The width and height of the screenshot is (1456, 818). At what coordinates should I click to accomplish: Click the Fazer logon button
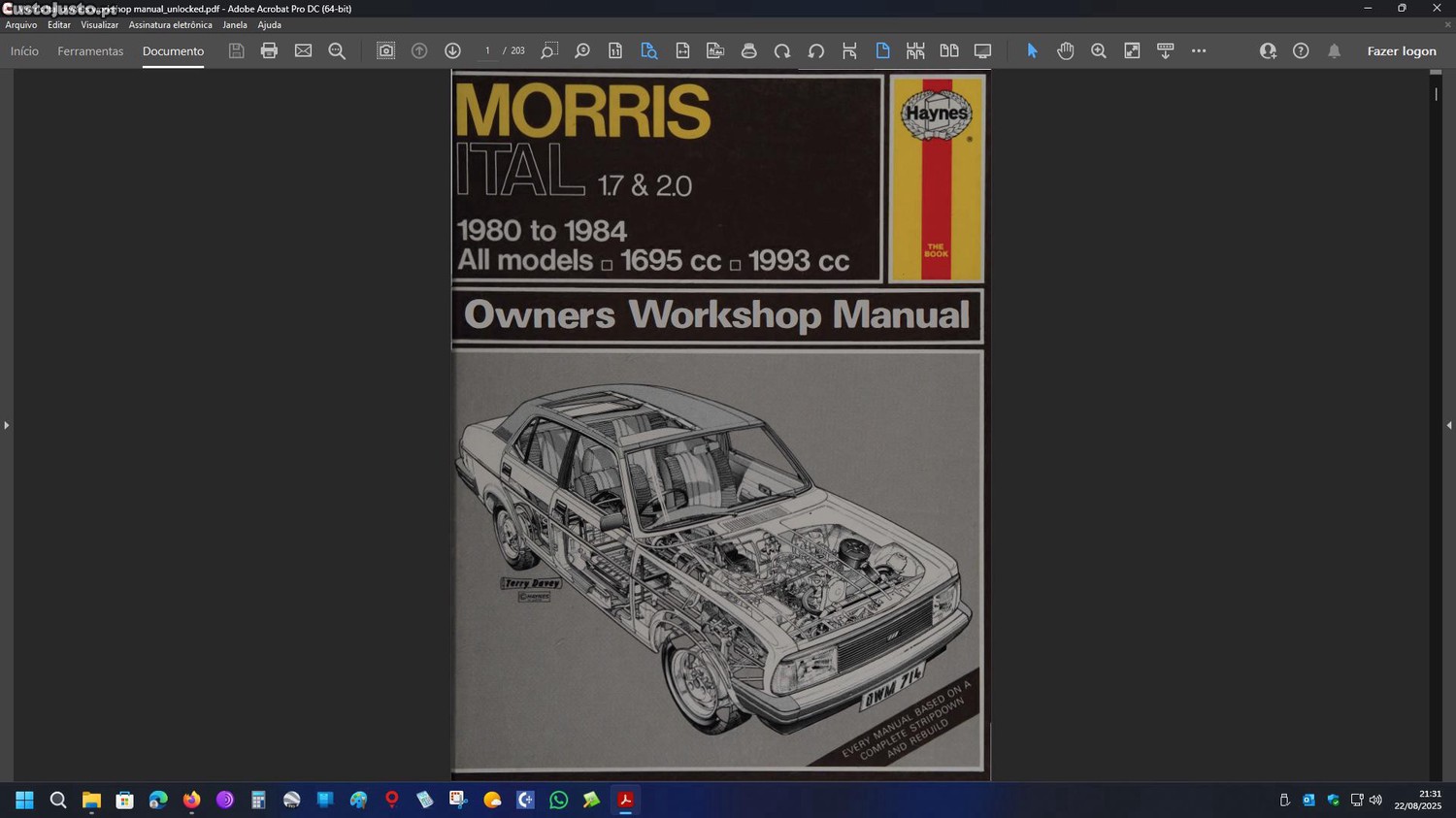1401,51
